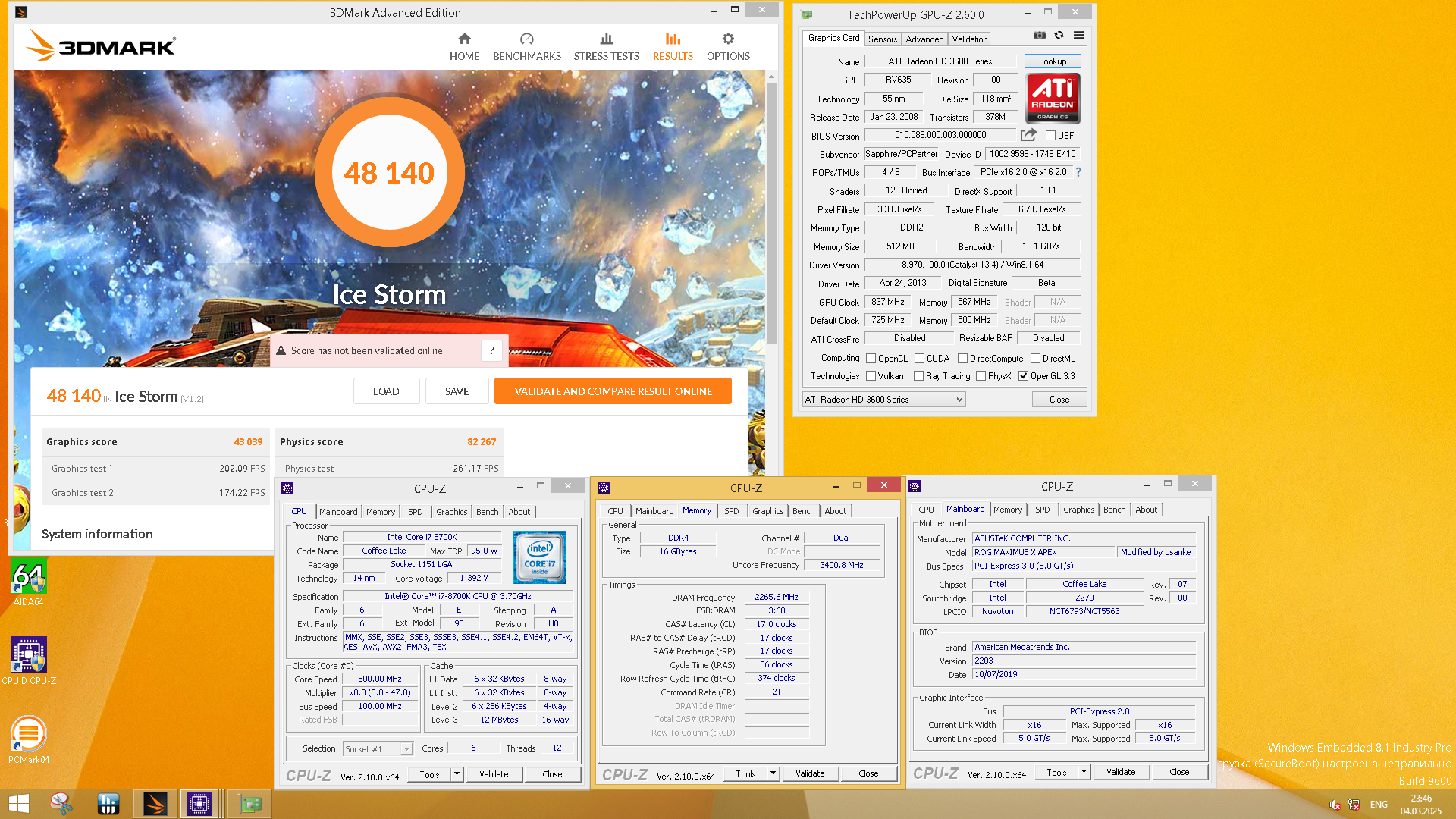Open the 3DMark BENCHMARKS section
Screen dimensions: 1456x819
coord(526,47)
